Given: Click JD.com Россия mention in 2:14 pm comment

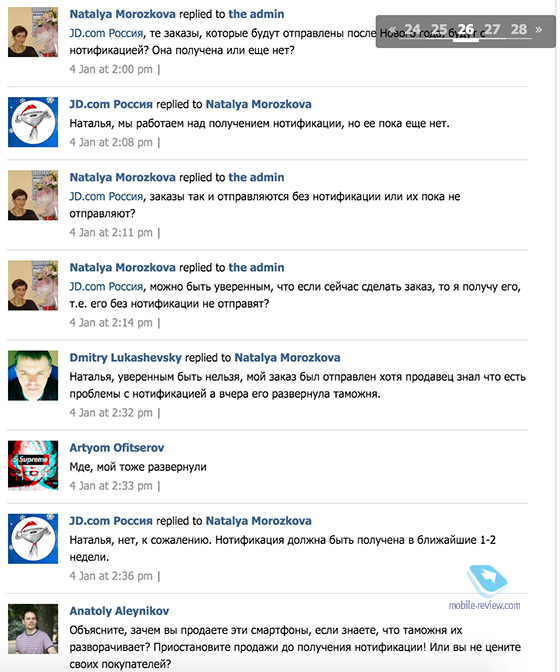Looking at the screenshot, I should 106,286.
